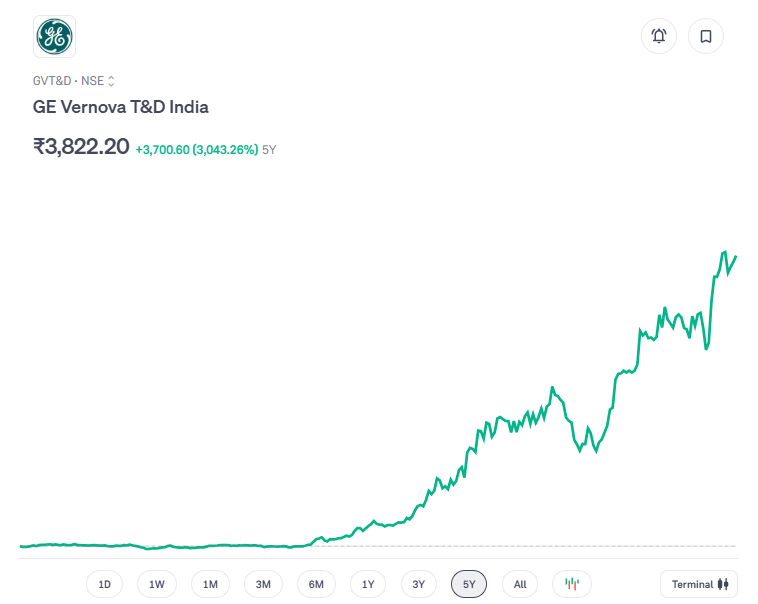Image resolution: width=758 pixels, height=604 pixels.
Task: Switch to candlestick chart view
Action: tap(572, 584)
